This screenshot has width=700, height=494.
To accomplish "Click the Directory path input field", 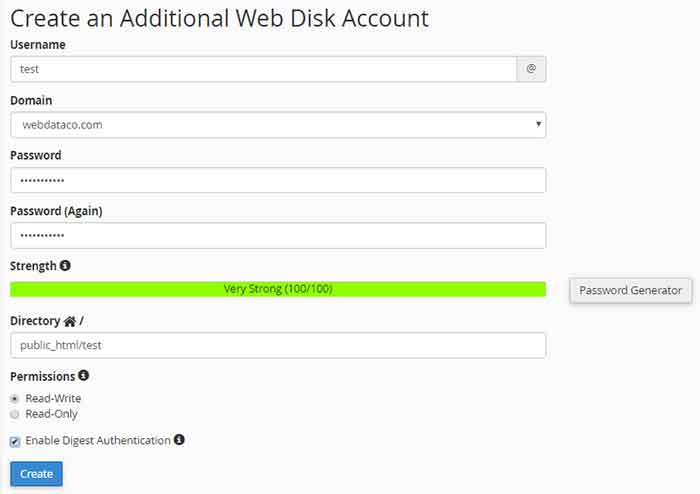I will click(278, 345).
